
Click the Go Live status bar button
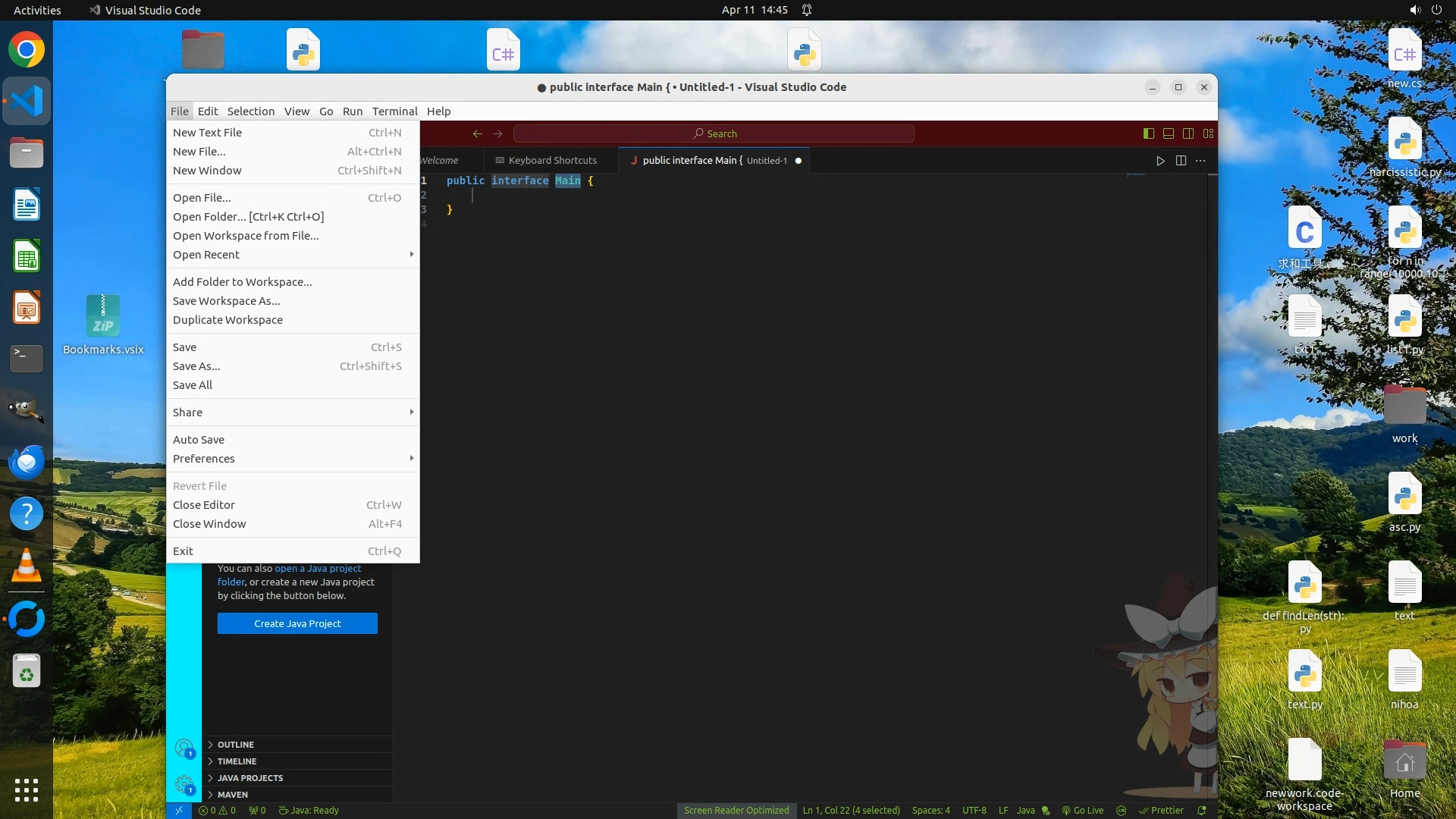(1083, 810)
